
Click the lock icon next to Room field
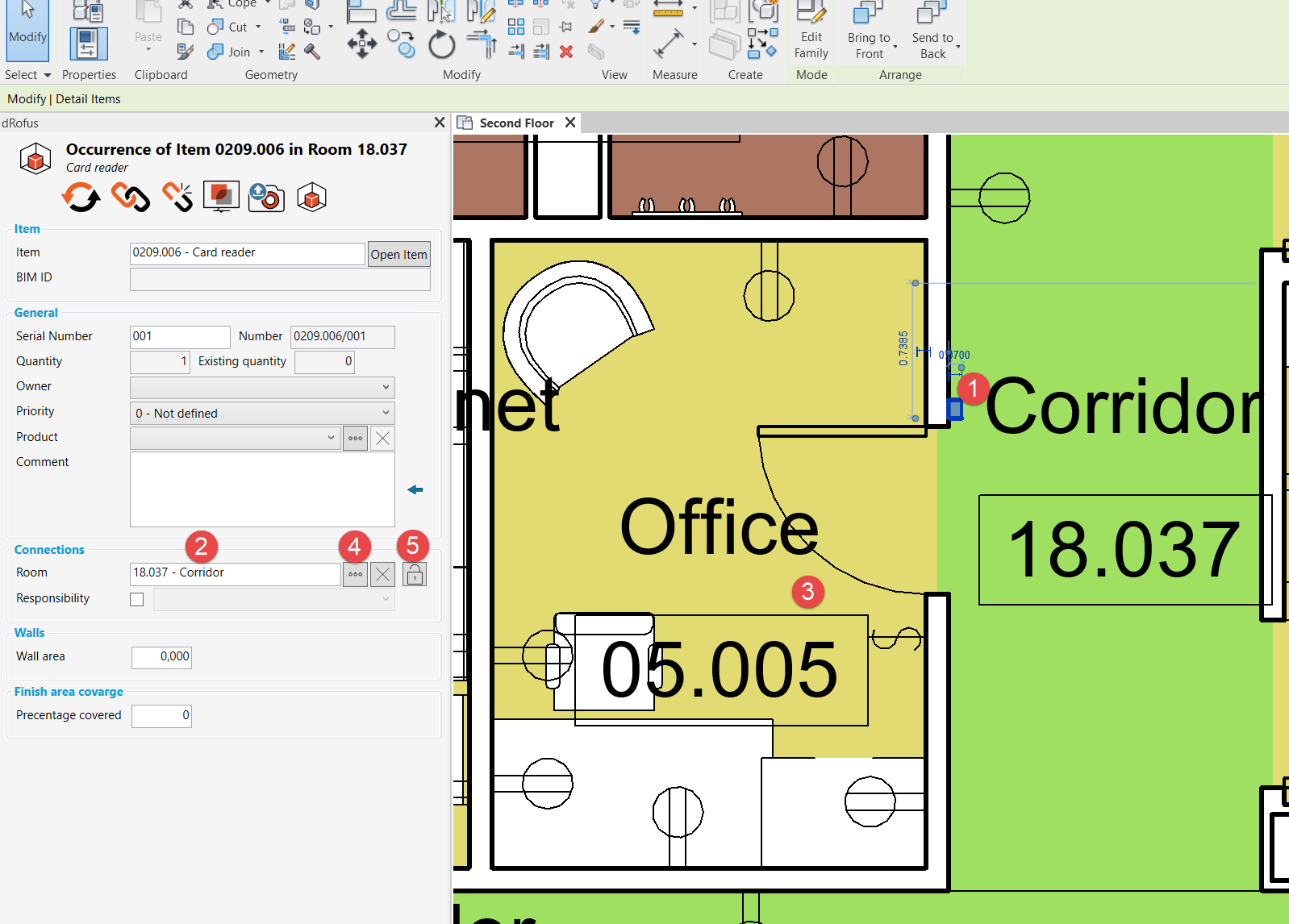(x=414, y=574)
